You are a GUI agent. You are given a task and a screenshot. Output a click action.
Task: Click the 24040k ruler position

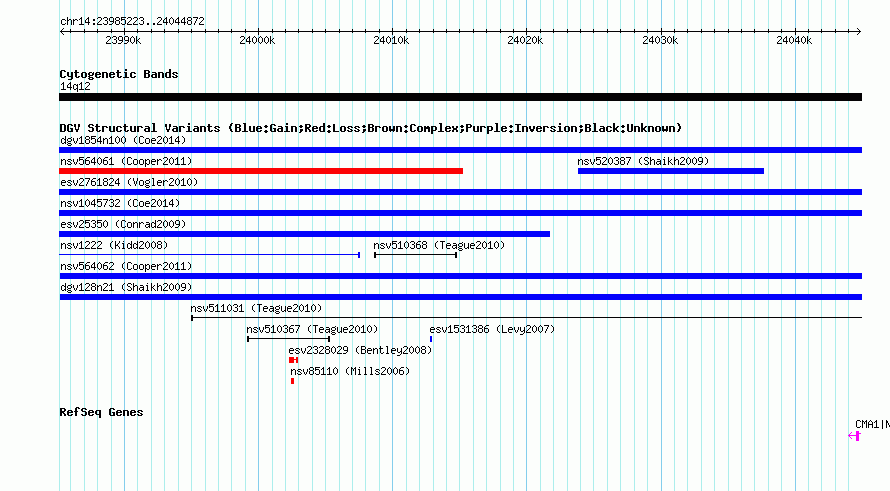(x=794, y=40)
